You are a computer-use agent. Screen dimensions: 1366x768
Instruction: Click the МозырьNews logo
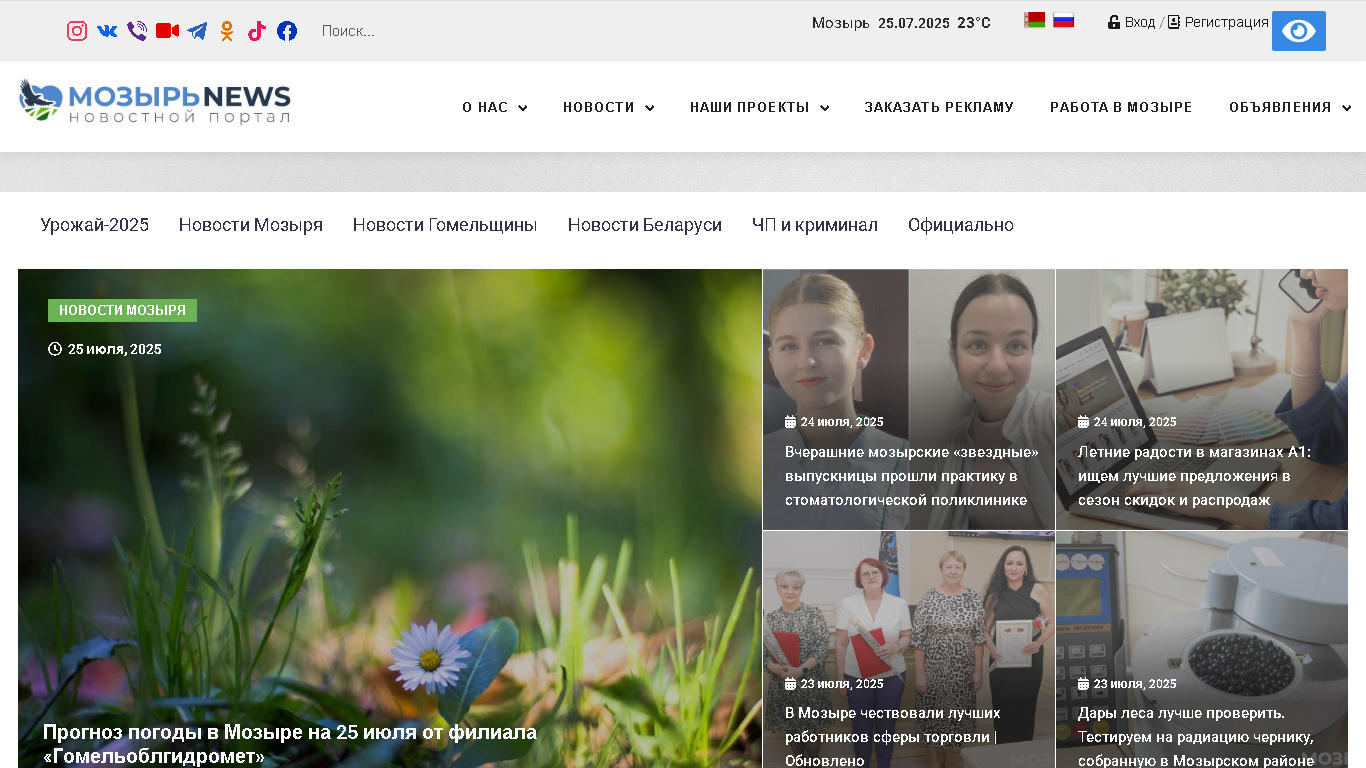[155, 102]
